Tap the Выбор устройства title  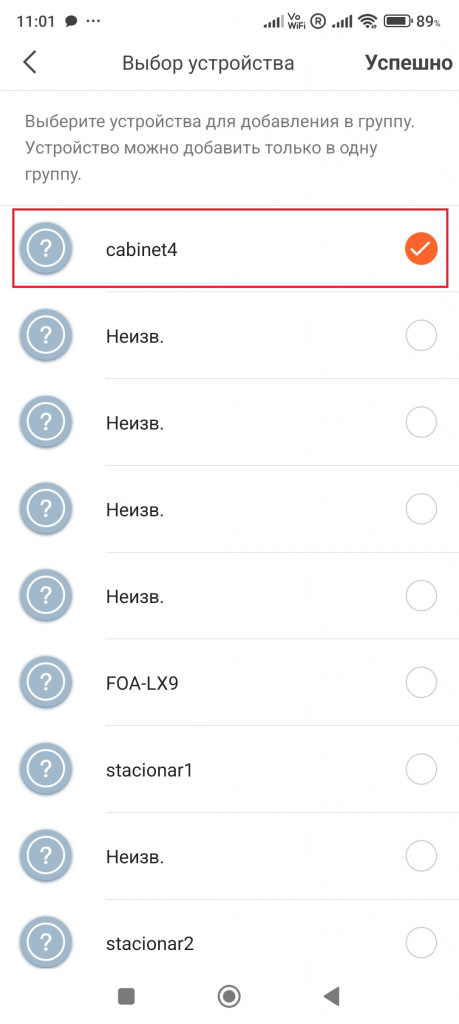(x=208, y=63)
